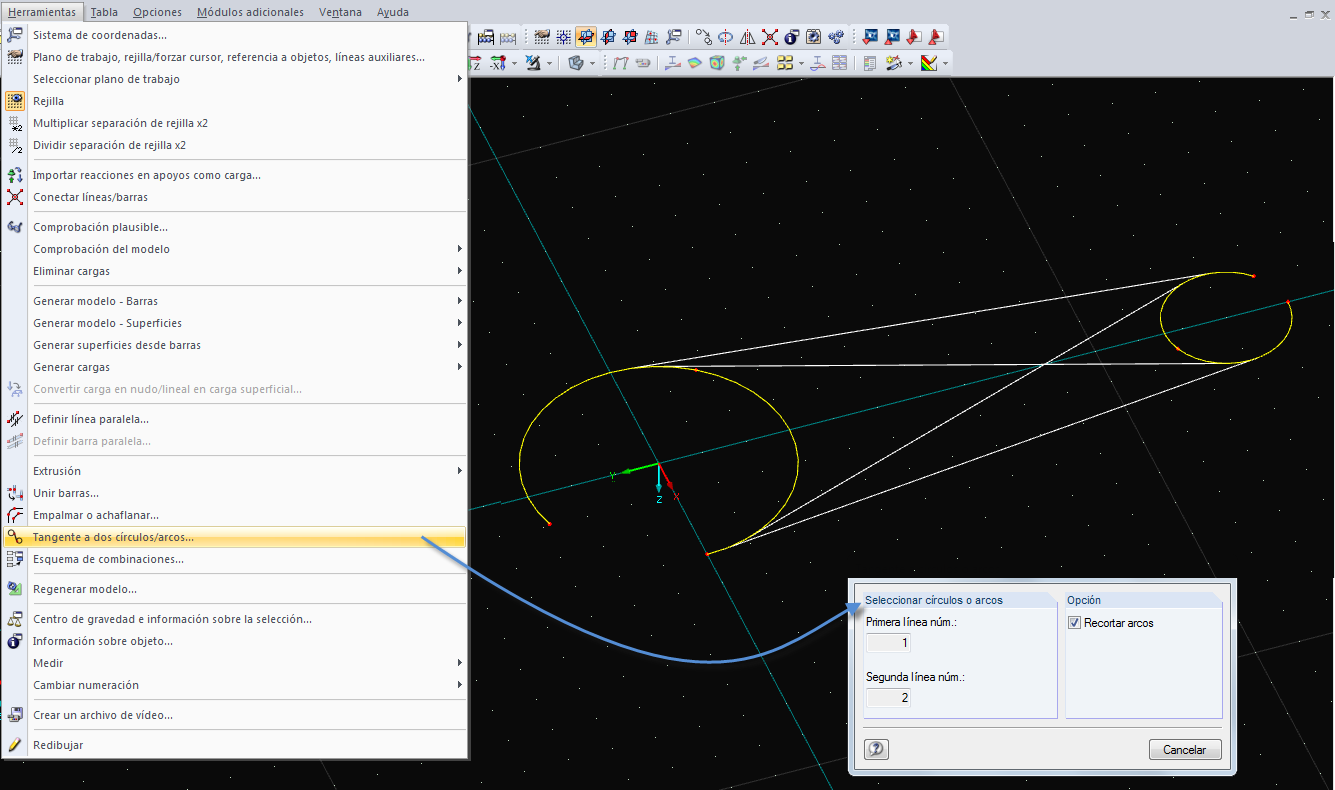The height and width of the screenshot is (790, 1335).
Task: Select Tangente a dos círculos/arcos menu entry
Action: [x=113, y=537]
